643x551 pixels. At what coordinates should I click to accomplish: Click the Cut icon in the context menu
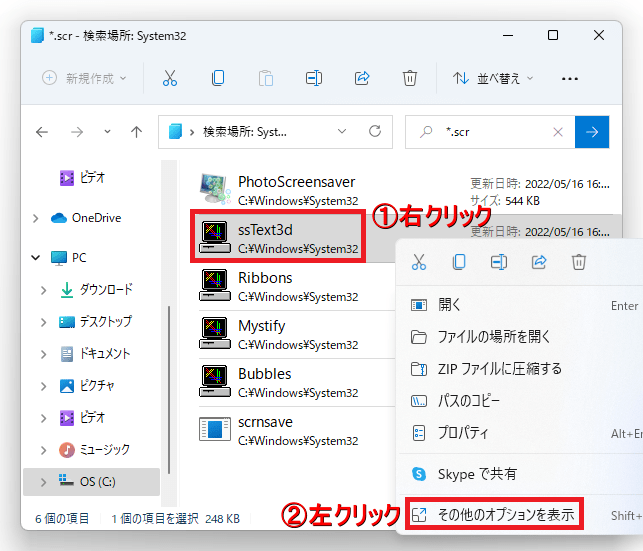pyautogui.click(x=419, y=262)
